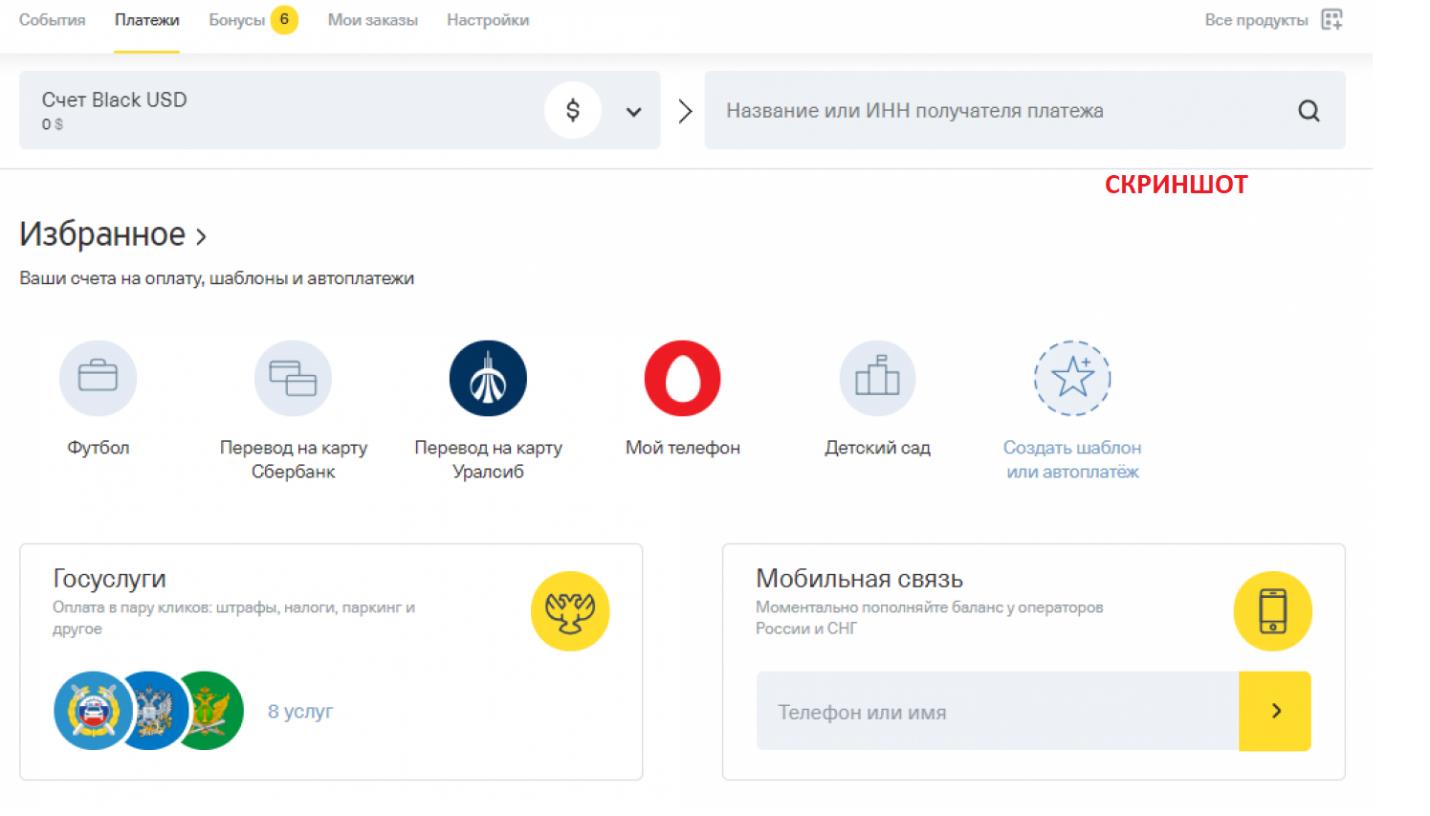Image resolution: width=1430 pixels, height=816 pixels.
Task: Open the all-products grid icon
Action: point(1332,20)
